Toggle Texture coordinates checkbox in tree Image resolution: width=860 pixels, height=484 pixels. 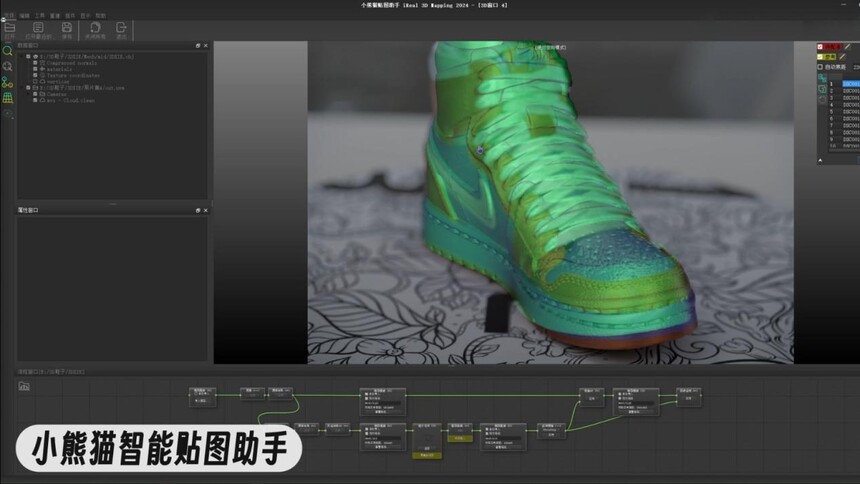(x=36, y=75)
